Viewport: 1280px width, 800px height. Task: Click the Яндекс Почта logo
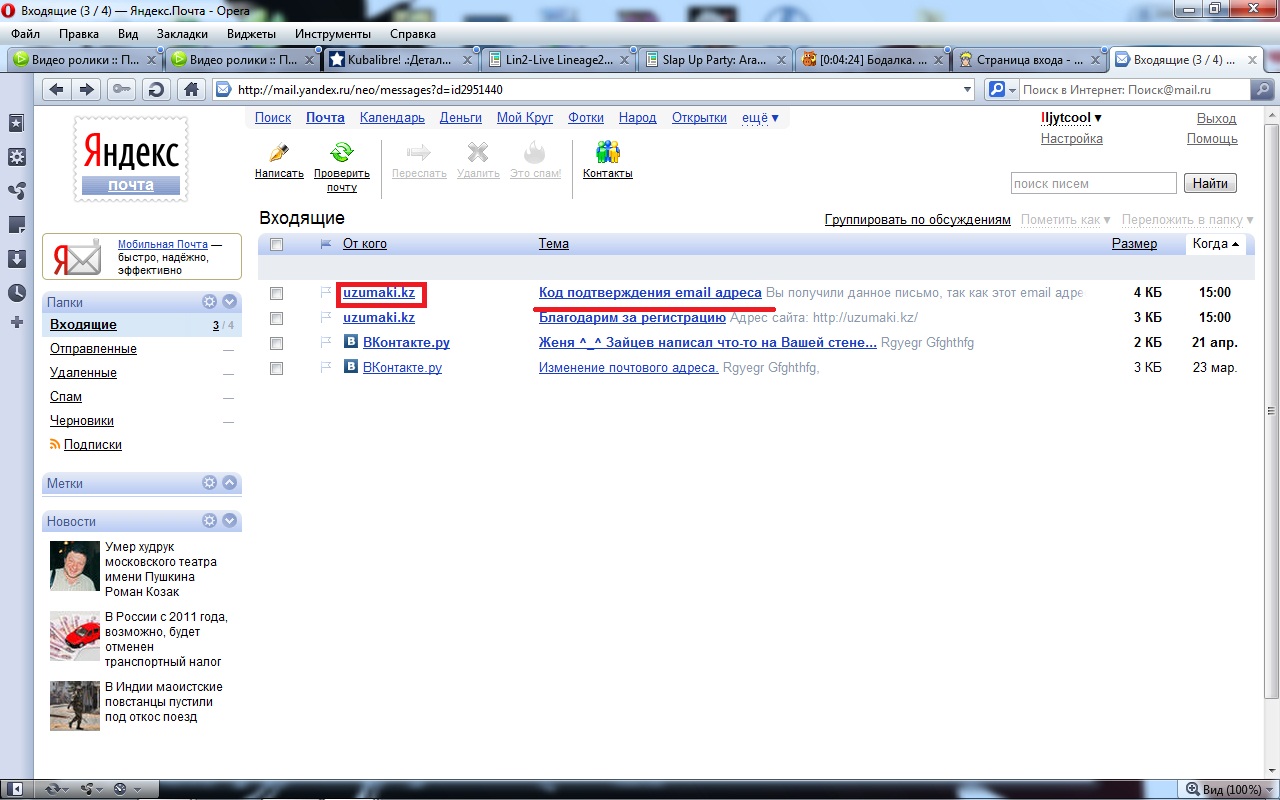131,158
